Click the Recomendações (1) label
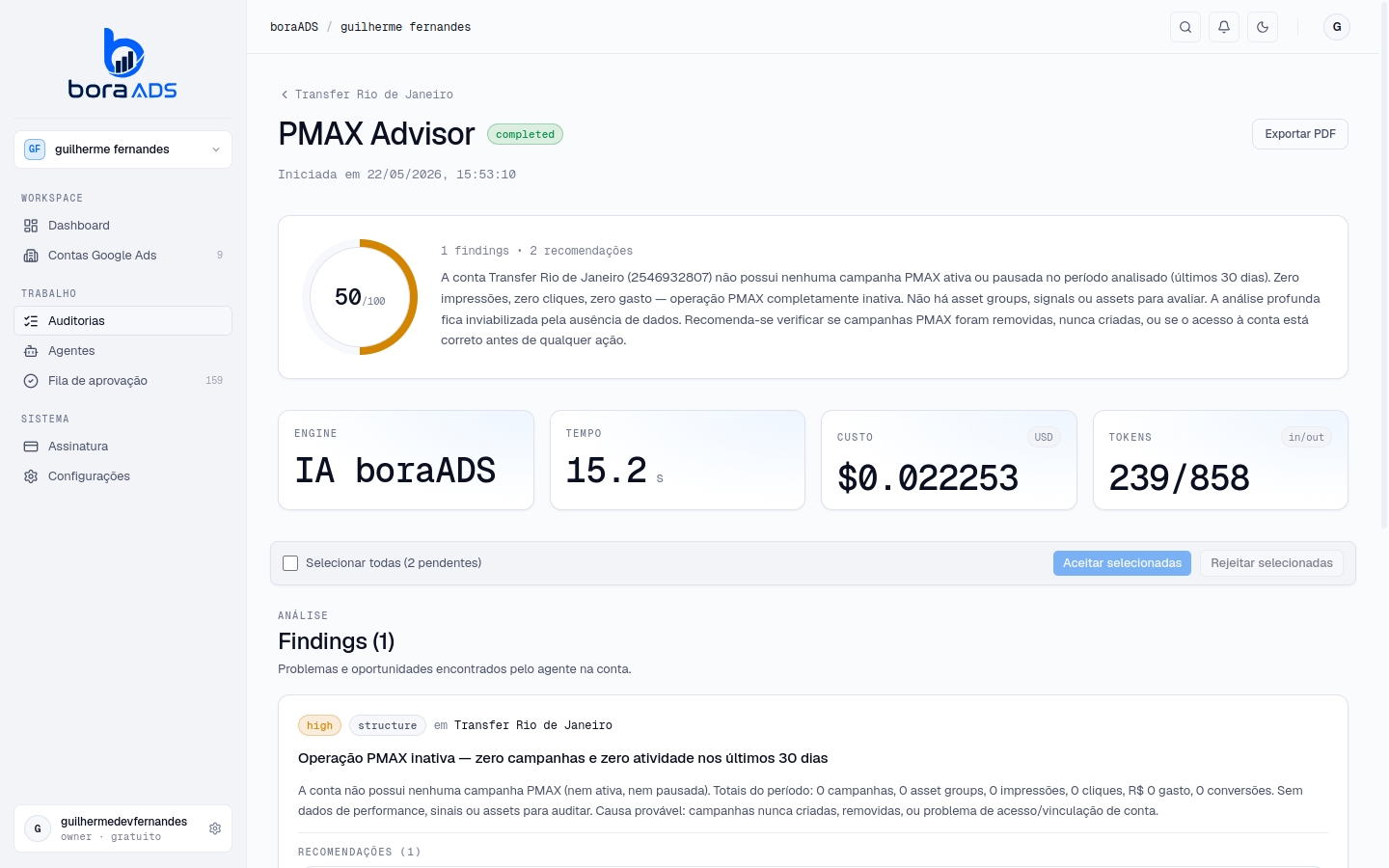The width and height of the screenshot is (1389, 868). 360,852
